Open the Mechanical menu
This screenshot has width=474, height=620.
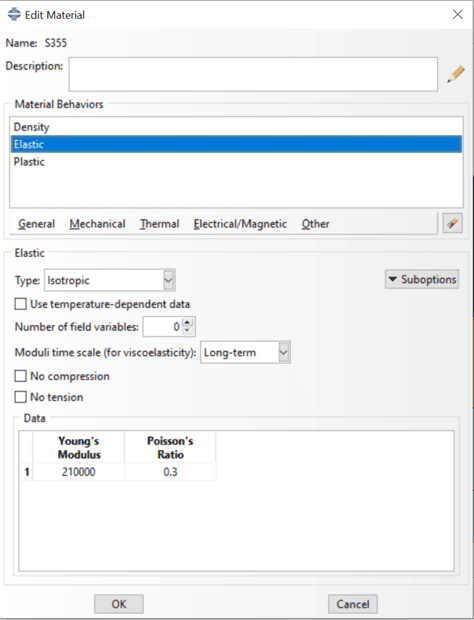click(97, 224)
